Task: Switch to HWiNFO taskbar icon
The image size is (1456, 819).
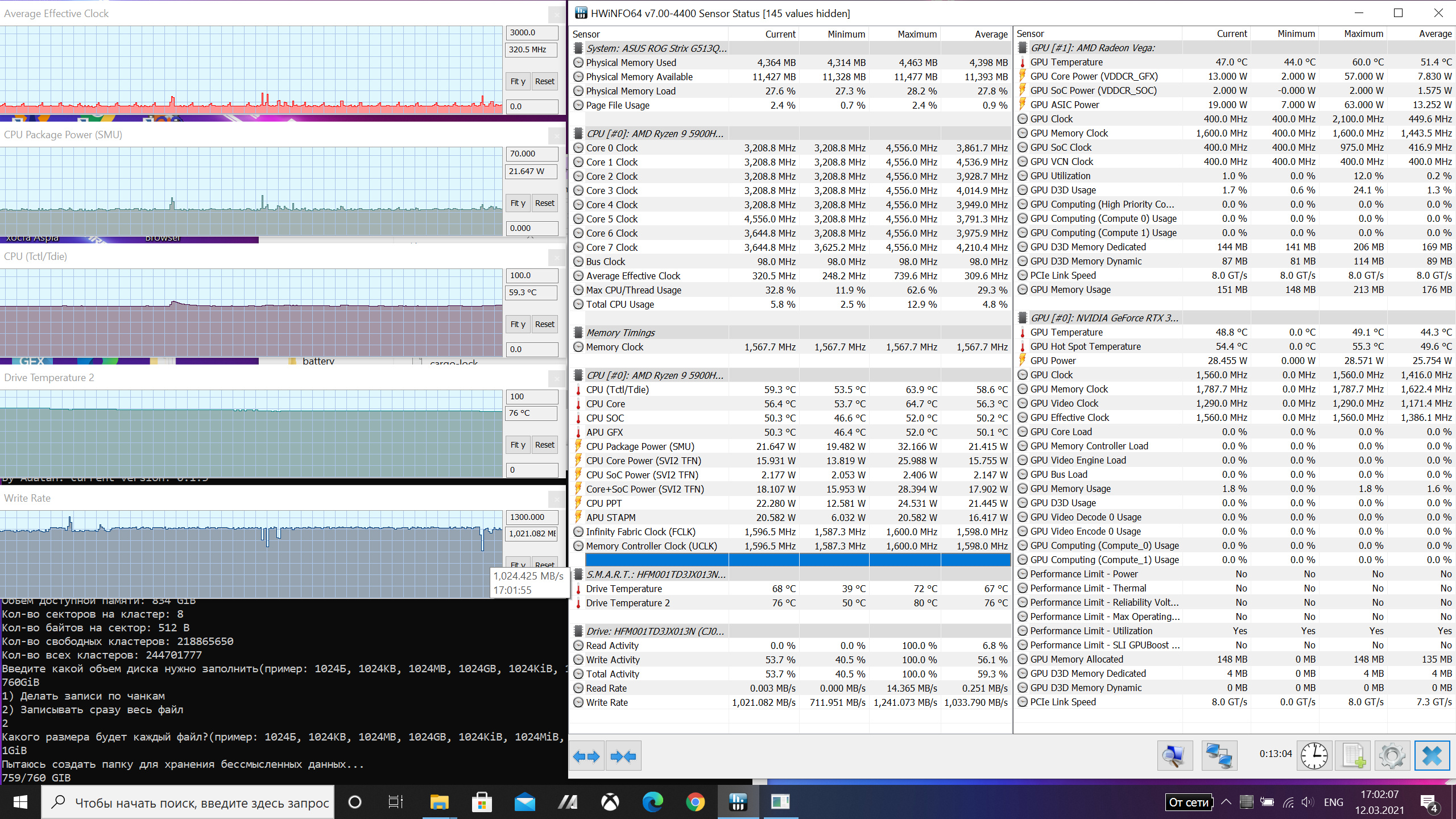Action: tap(738, 803)
